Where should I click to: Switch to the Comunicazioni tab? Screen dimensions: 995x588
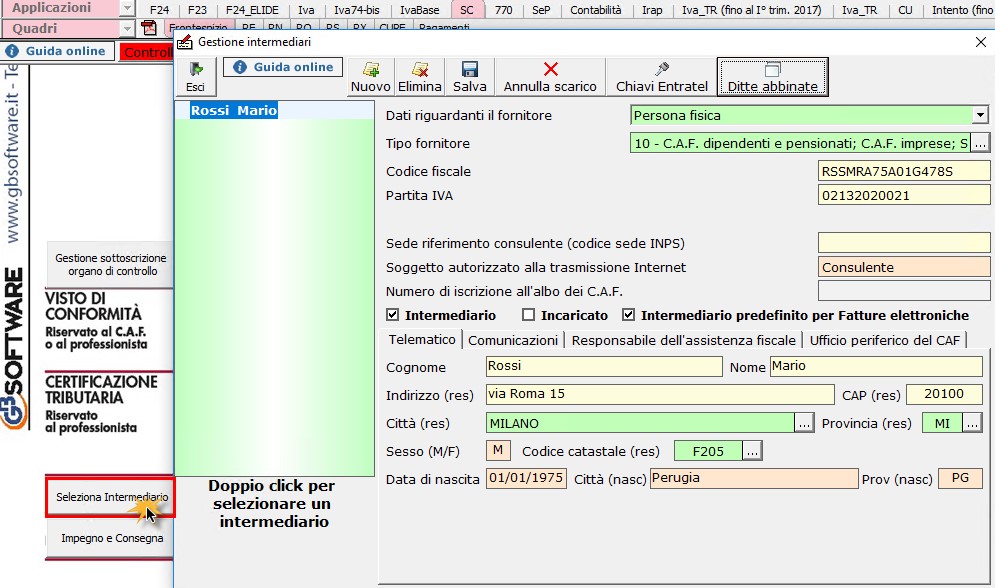[514, 340]
